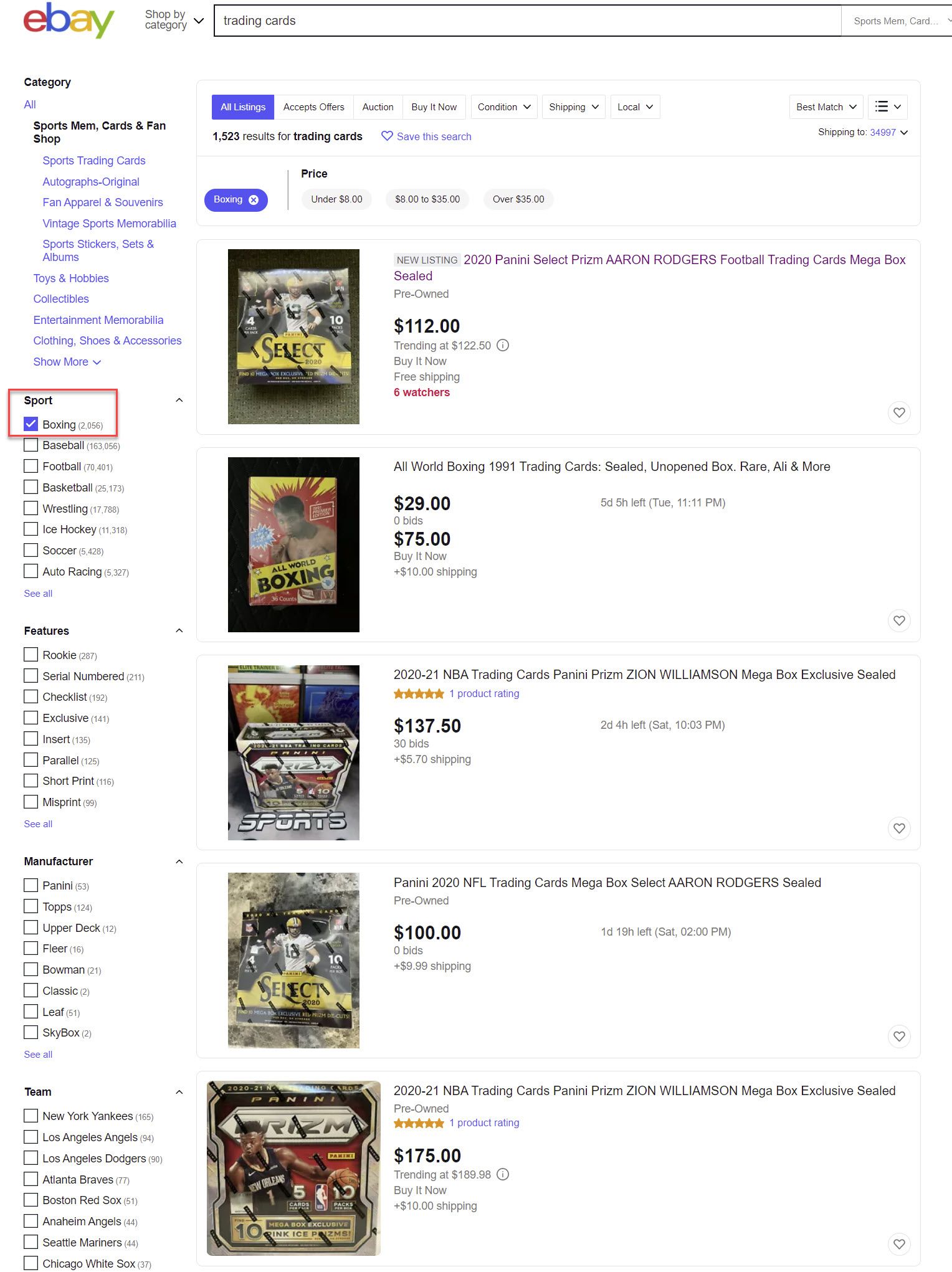Image resolution: width=952 pixels, height=1272 pixels.
Task: Open All World Boxing box thumbnail
Action: click(293, 544)
